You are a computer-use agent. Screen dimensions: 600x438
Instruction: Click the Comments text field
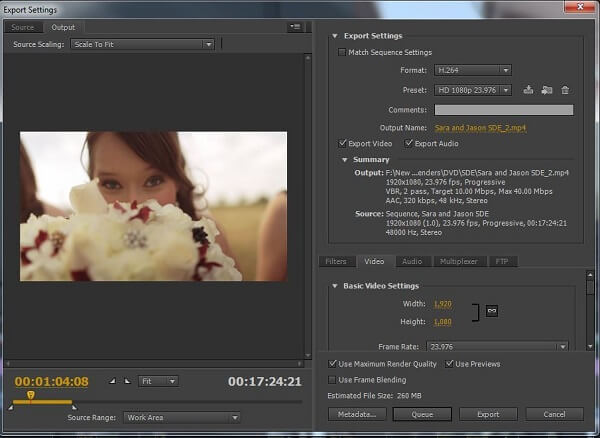[x=503, y=109]
